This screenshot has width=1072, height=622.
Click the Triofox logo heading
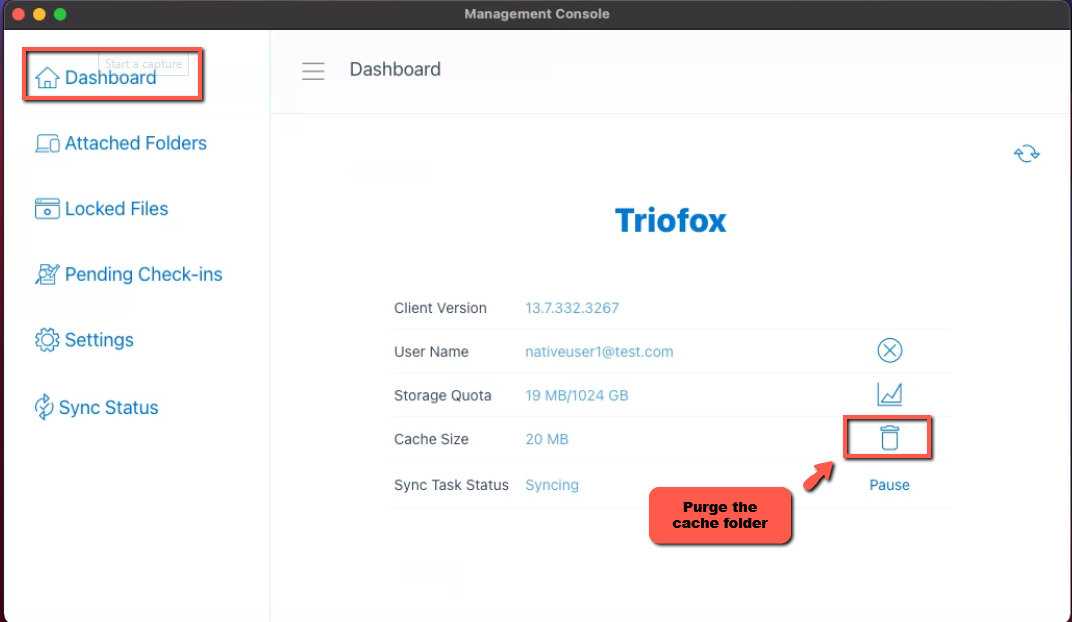[671, 221]
